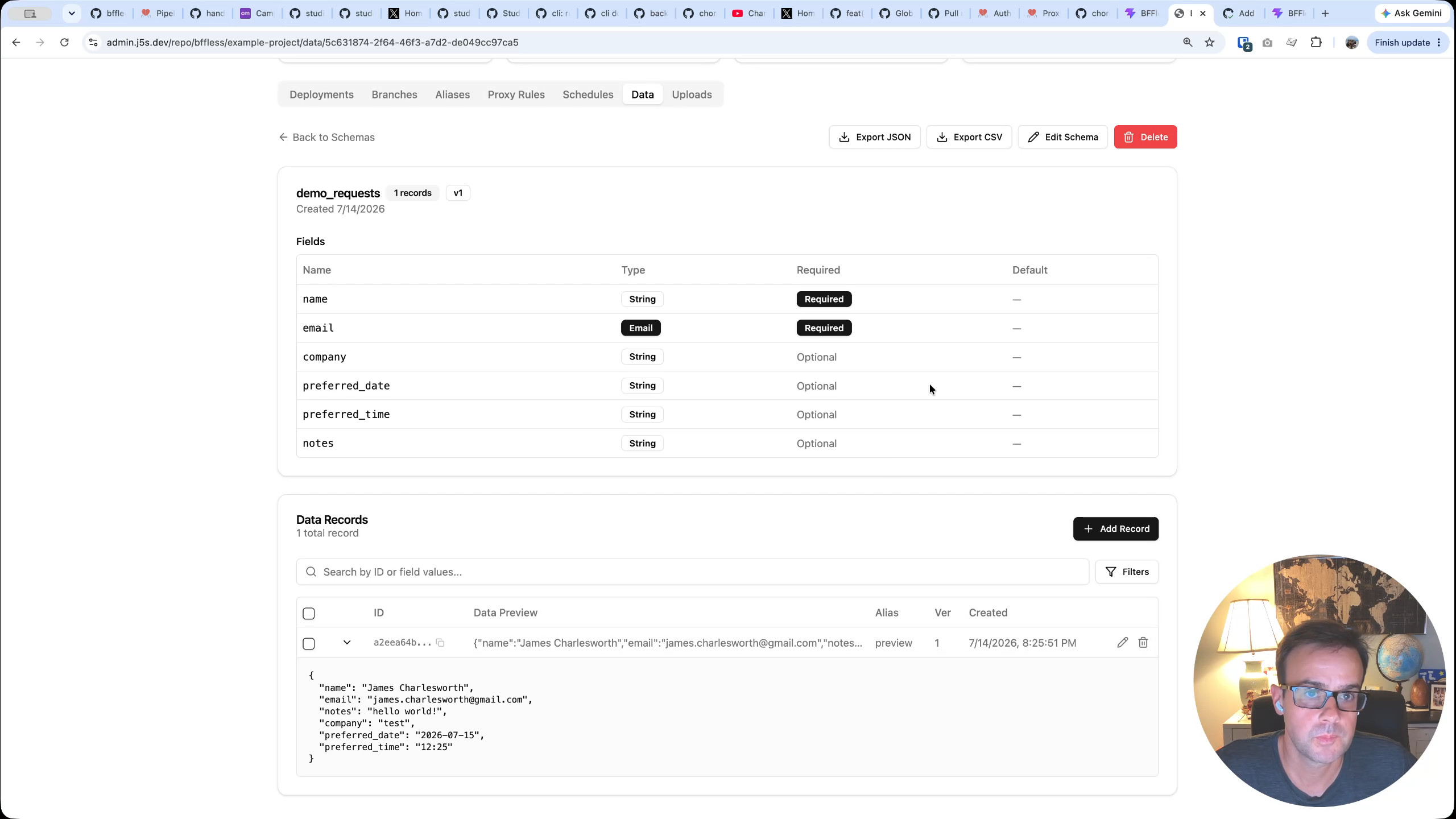Screen dimensions: 1456x819
Task: Click the Add Record button
Action: pyautogui.click(x=1116, y=529)
